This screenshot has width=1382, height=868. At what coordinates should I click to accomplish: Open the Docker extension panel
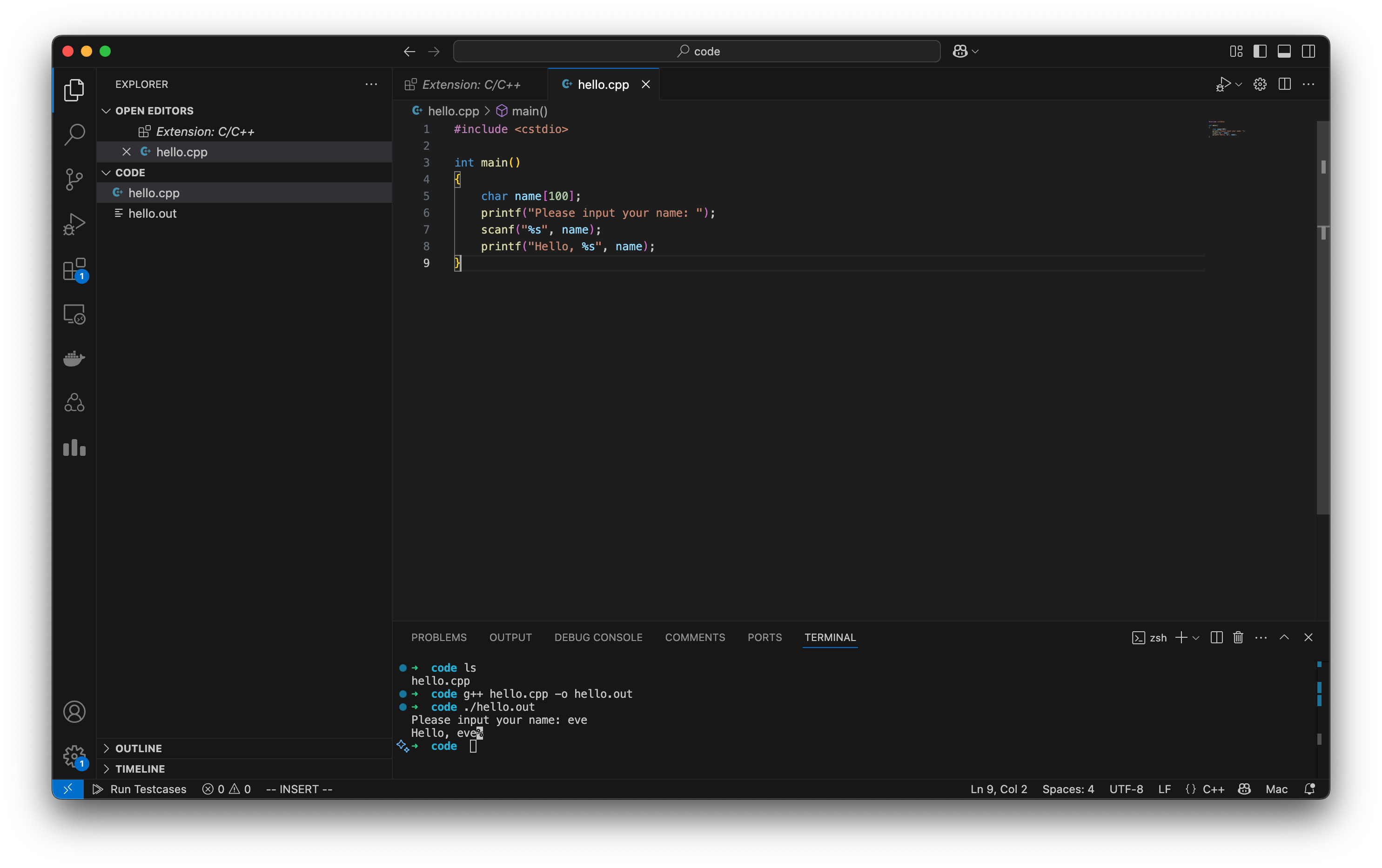pyautogui.click(x=74, y=358)
